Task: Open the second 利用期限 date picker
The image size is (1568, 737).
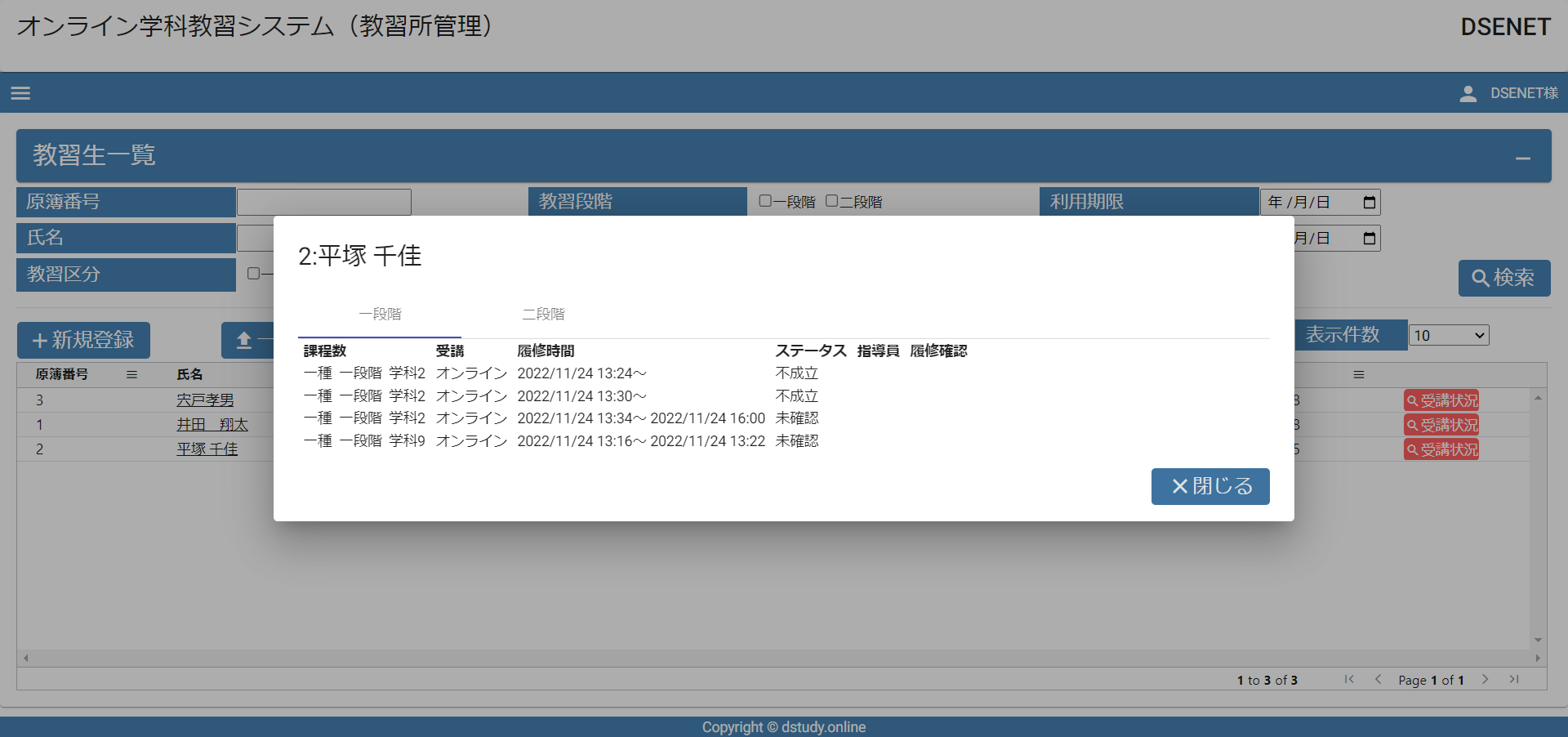Action: coord(1370,239)
